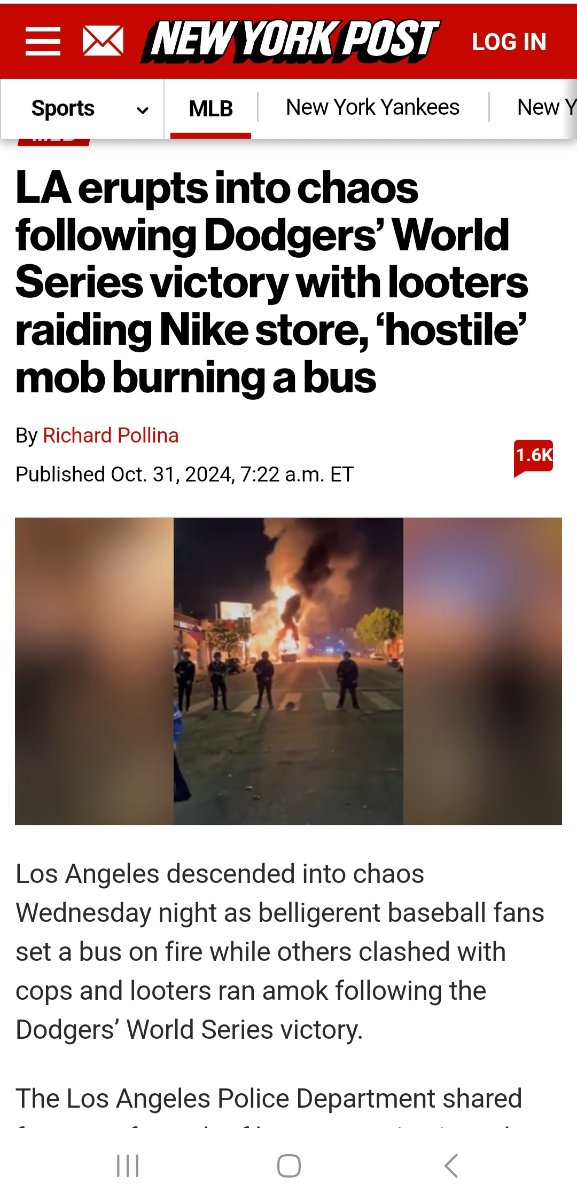Tap the email newsletter envelope icon

[102, 41]
